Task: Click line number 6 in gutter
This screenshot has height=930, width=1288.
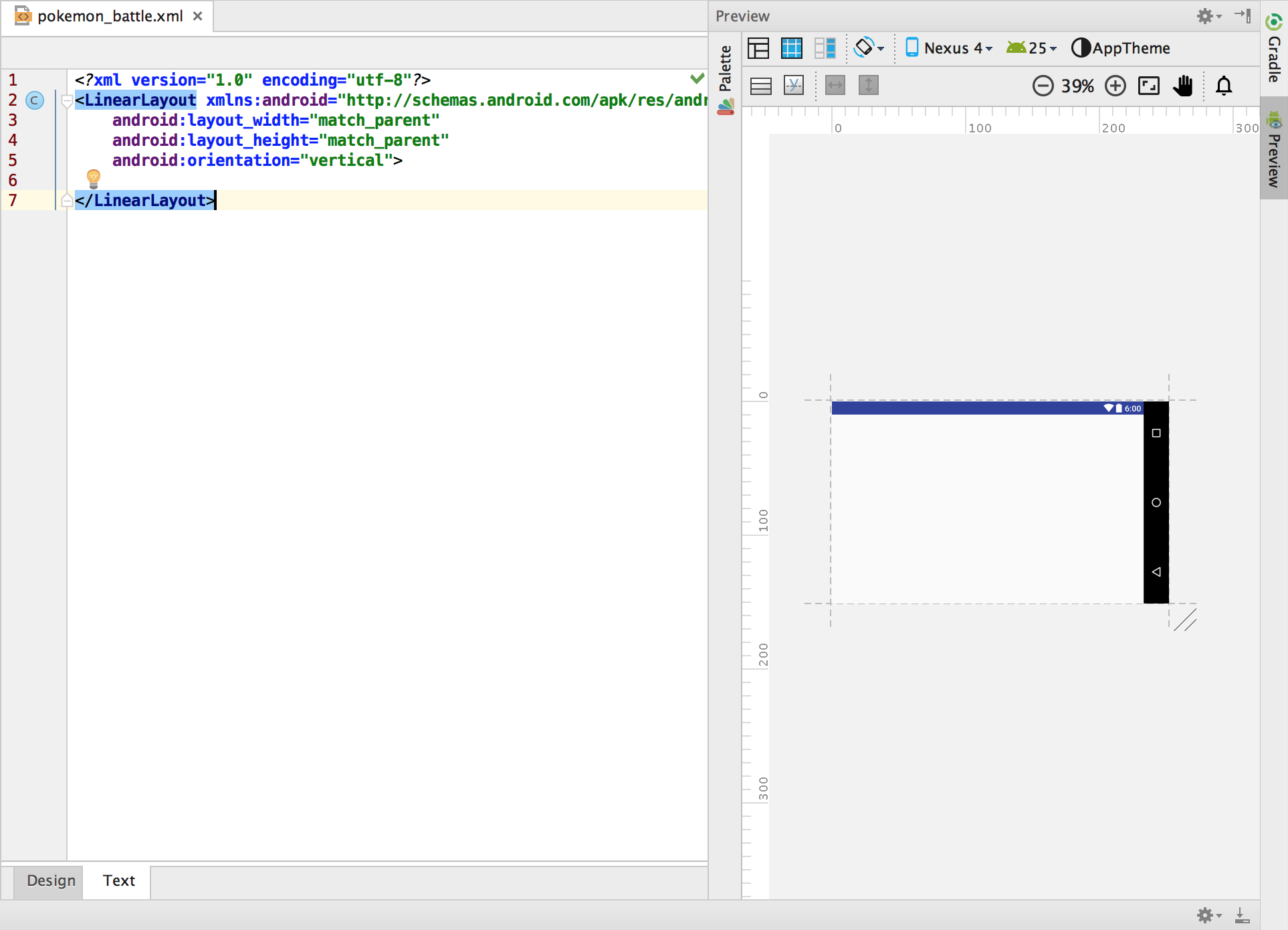Action: [x=13, y=180]
